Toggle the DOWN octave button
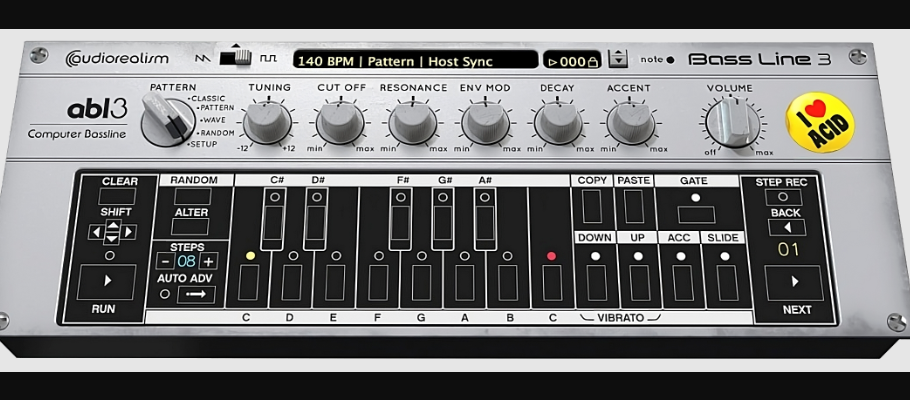 click(596, 283)
